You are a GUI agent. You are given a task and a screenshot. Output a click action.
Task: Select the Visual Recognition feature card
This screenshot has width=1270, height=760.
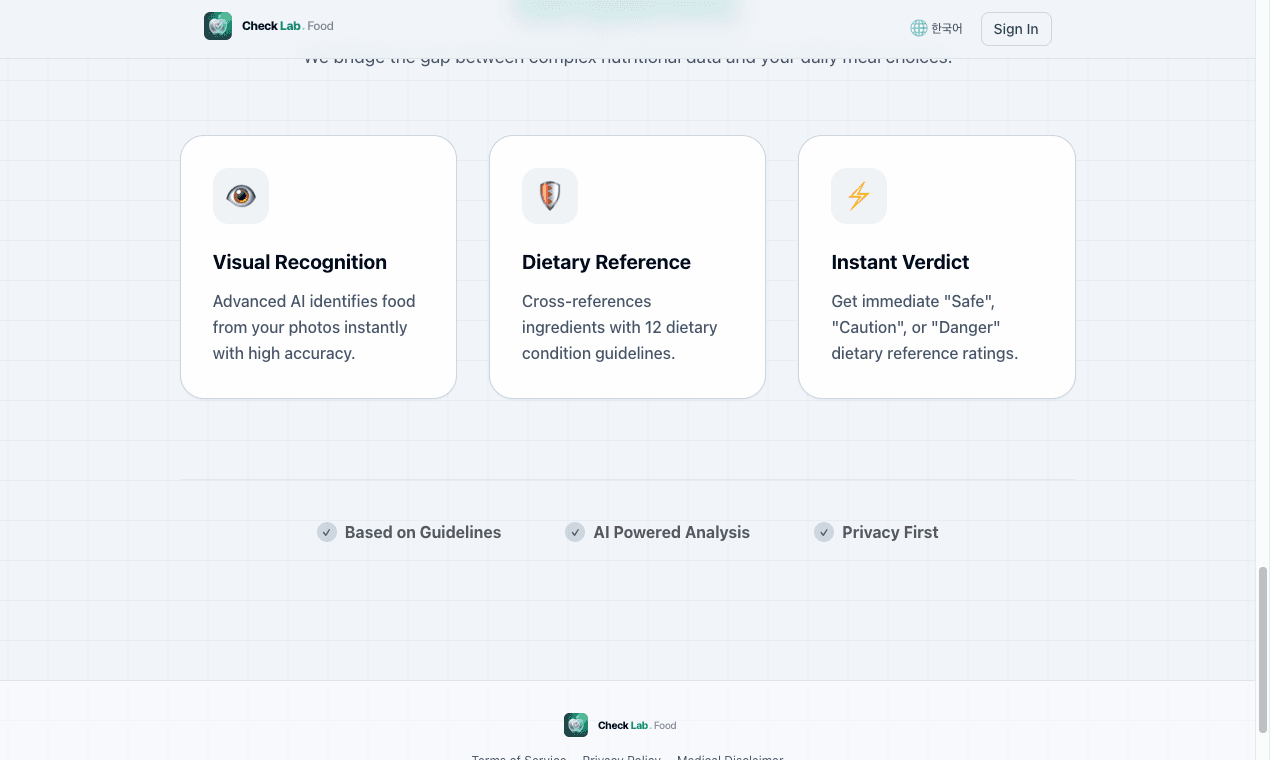[x=318, y=265]
